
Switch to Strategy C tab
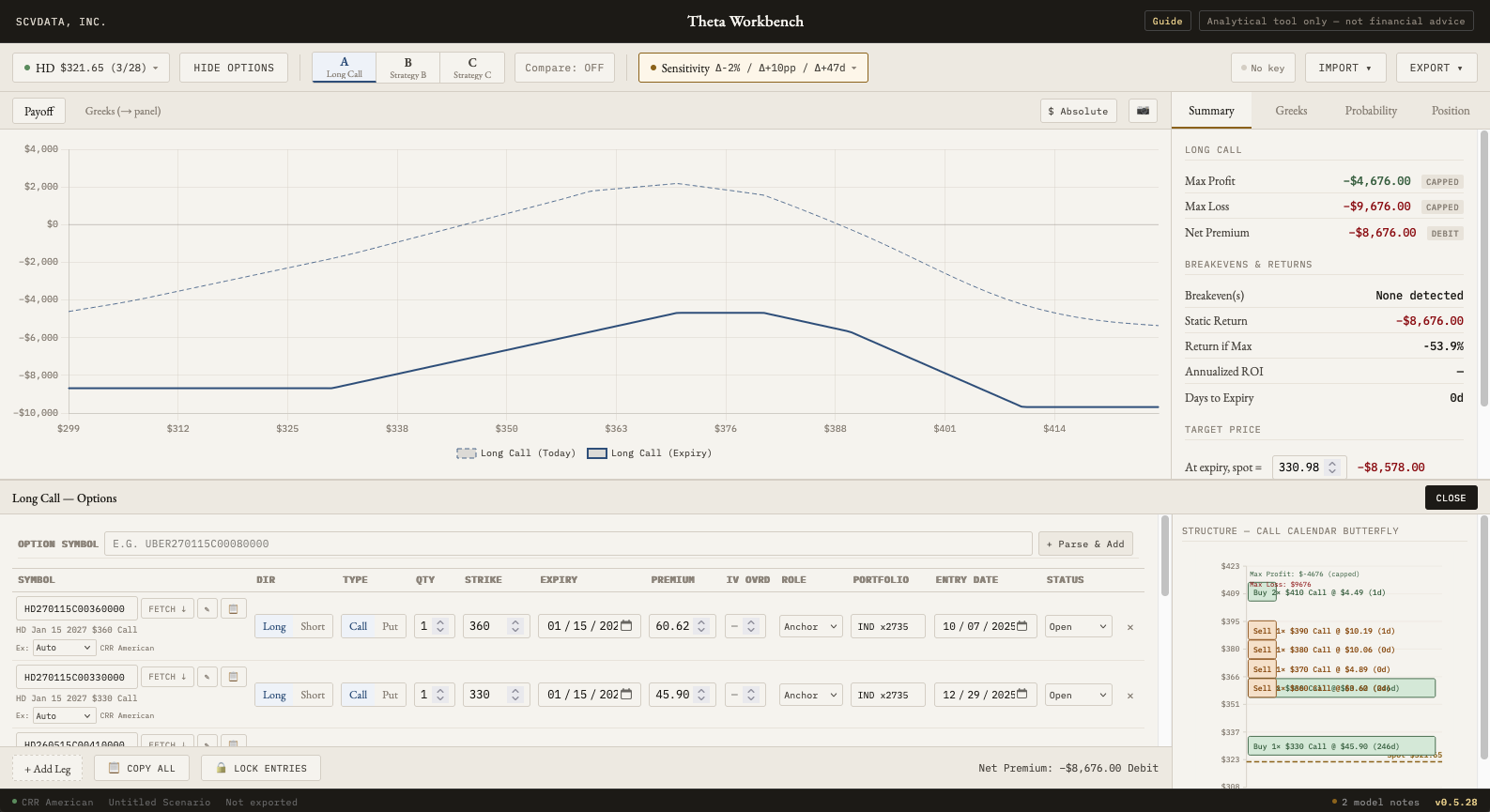[472, 68]
